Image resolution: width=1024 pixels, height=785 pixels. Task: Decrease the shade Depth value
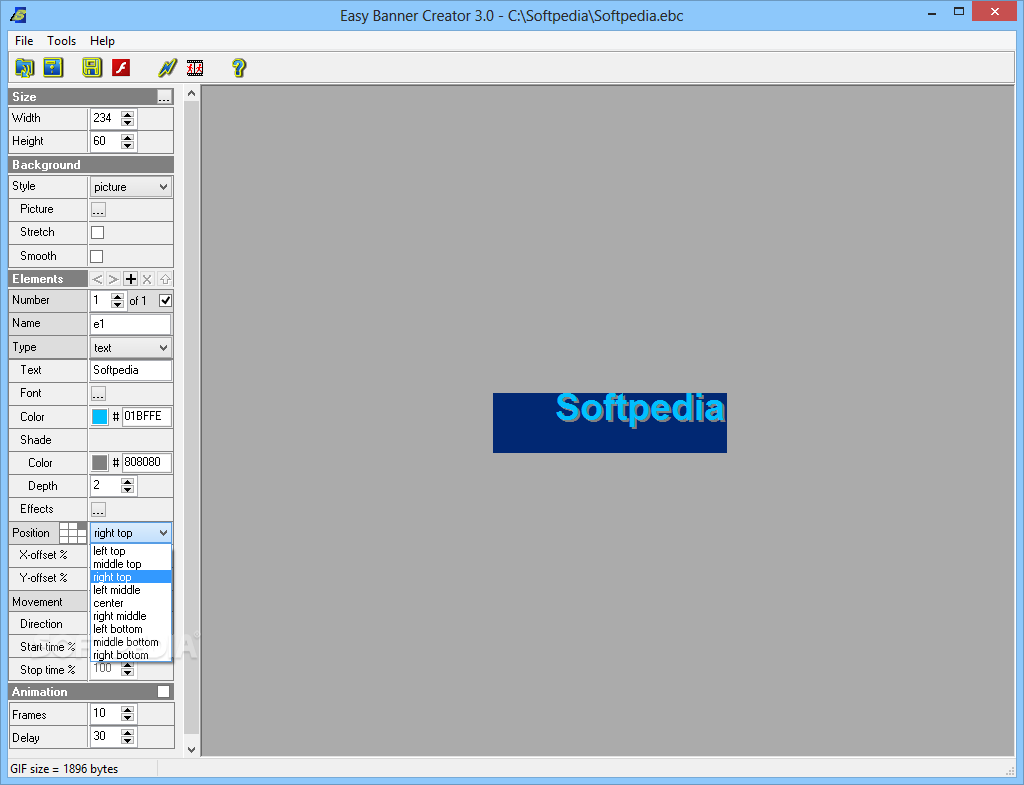pos(128,490)
